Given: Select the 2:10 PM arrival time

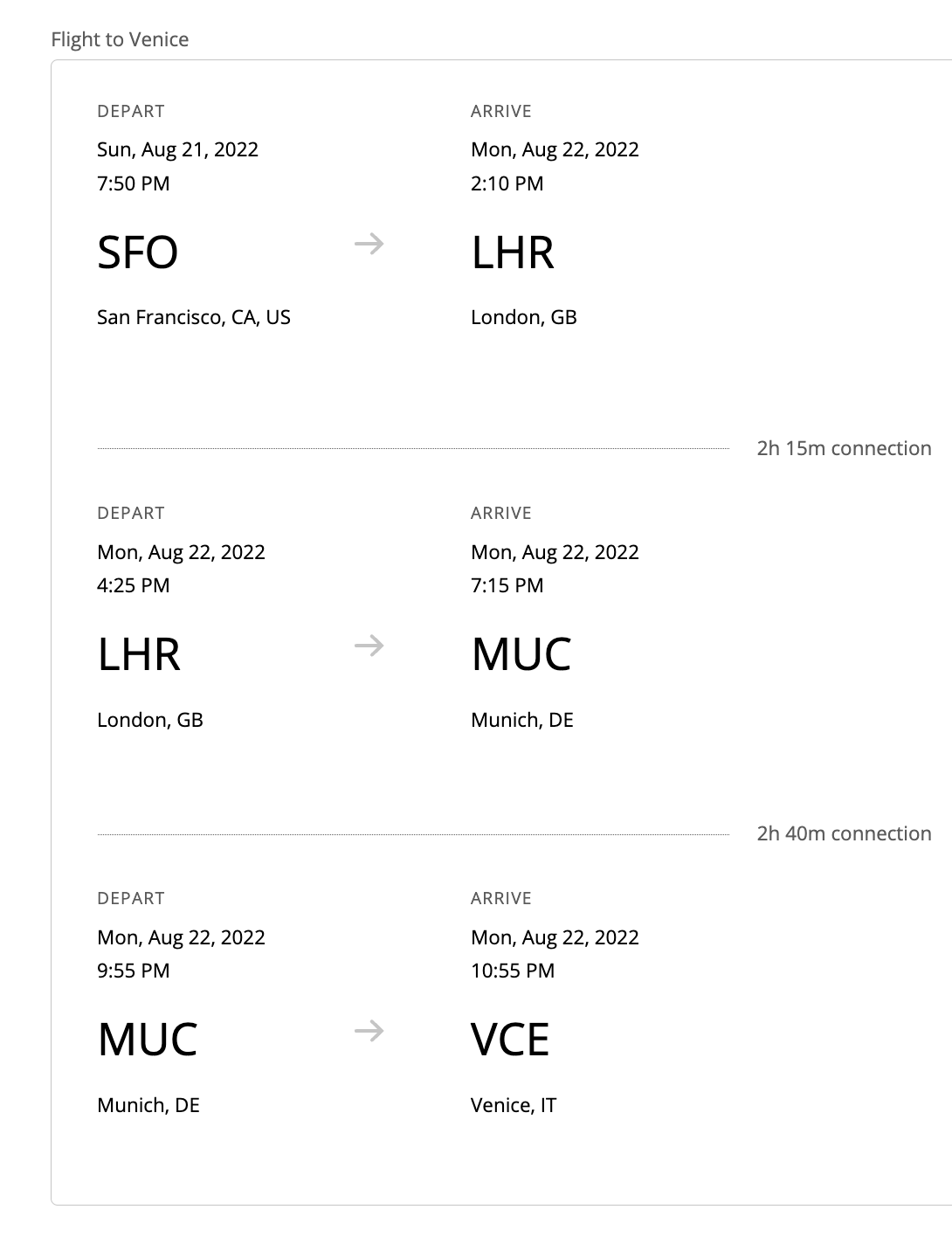Looking at the screenshot, I should [x=507, y=183].
